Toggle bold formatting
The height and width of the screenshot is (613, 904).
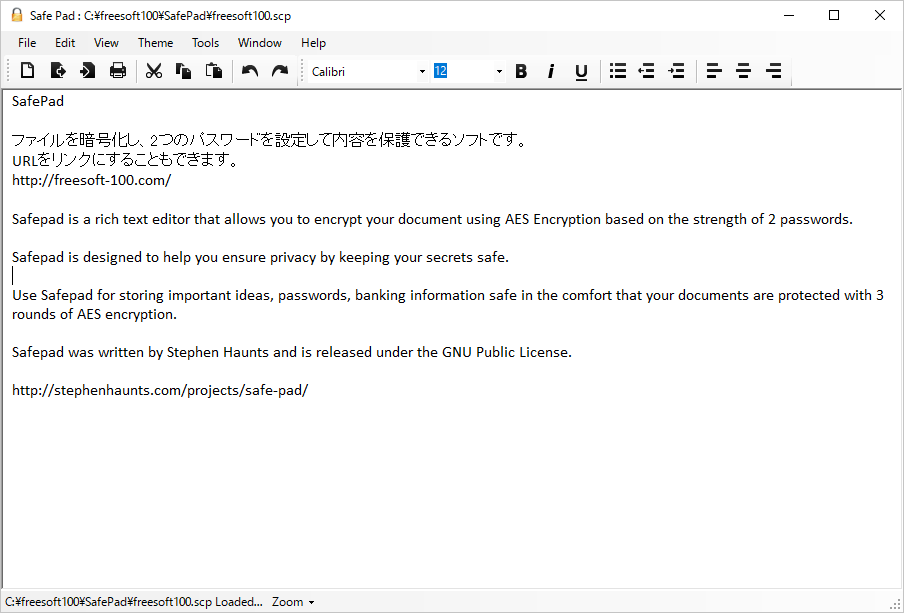coord(521,71)
